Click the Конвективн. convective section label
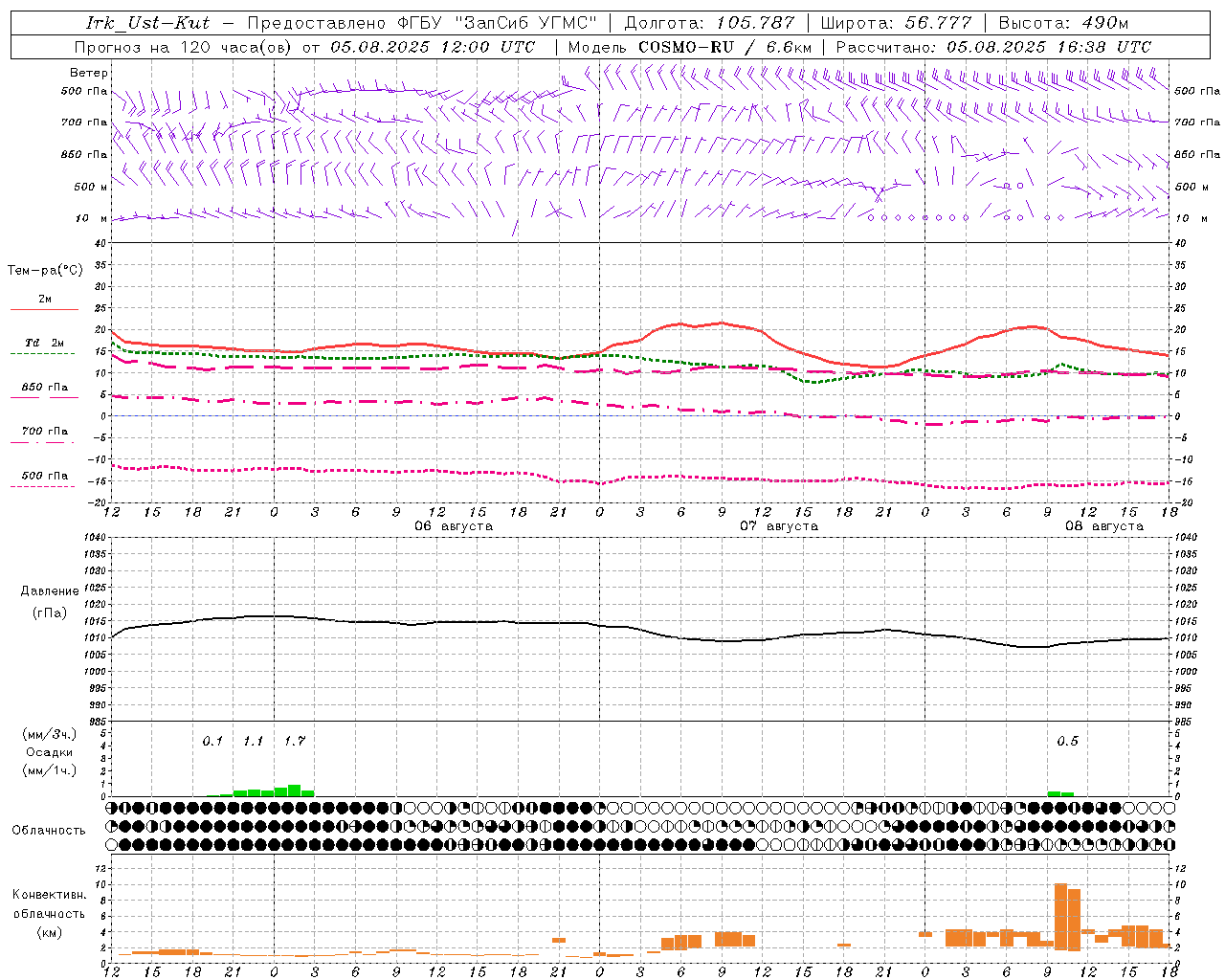 pos(50,895)
